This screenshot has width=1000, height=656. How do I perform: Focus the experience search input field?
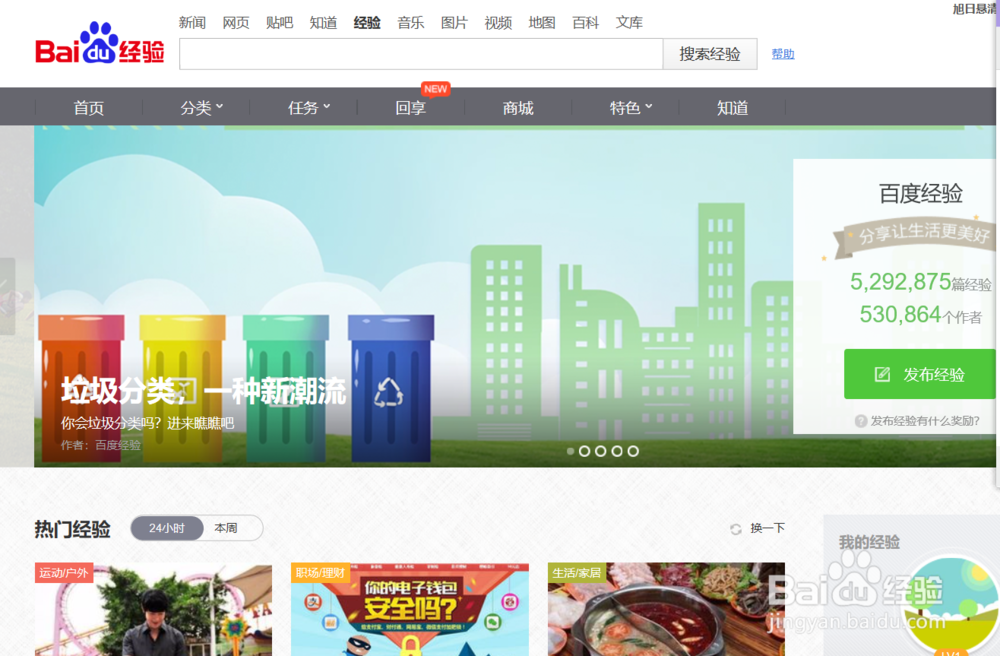tap(421, 54)
